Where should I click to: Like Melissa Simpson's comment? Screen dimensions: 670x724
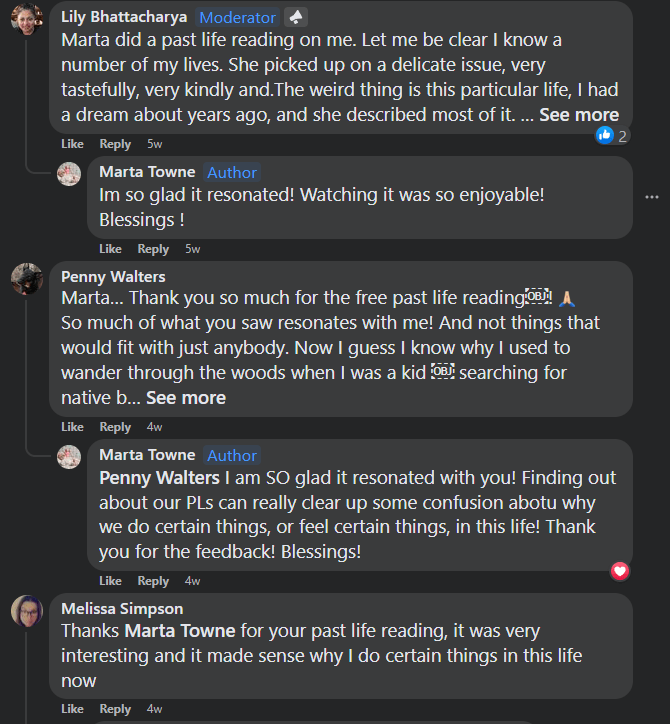[72, 709]
